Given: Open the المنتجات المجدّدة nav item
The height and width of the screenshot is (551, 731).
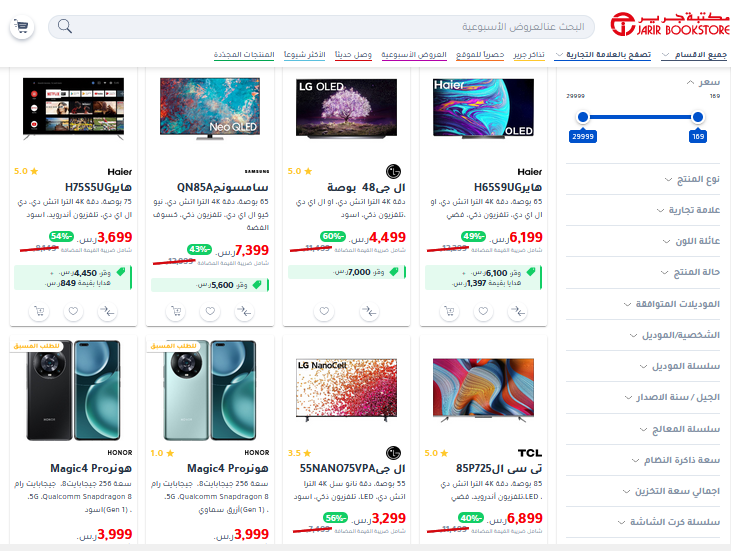Looking at the screenshot, I should tap(244, 55).
